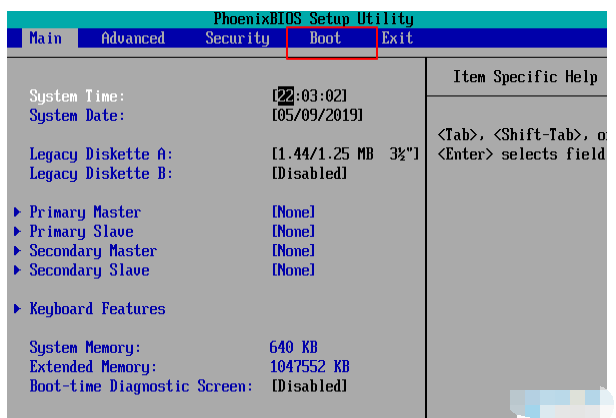Click the System Date value 05/09/2019
The image size is (616, 418).
(317, 115)
